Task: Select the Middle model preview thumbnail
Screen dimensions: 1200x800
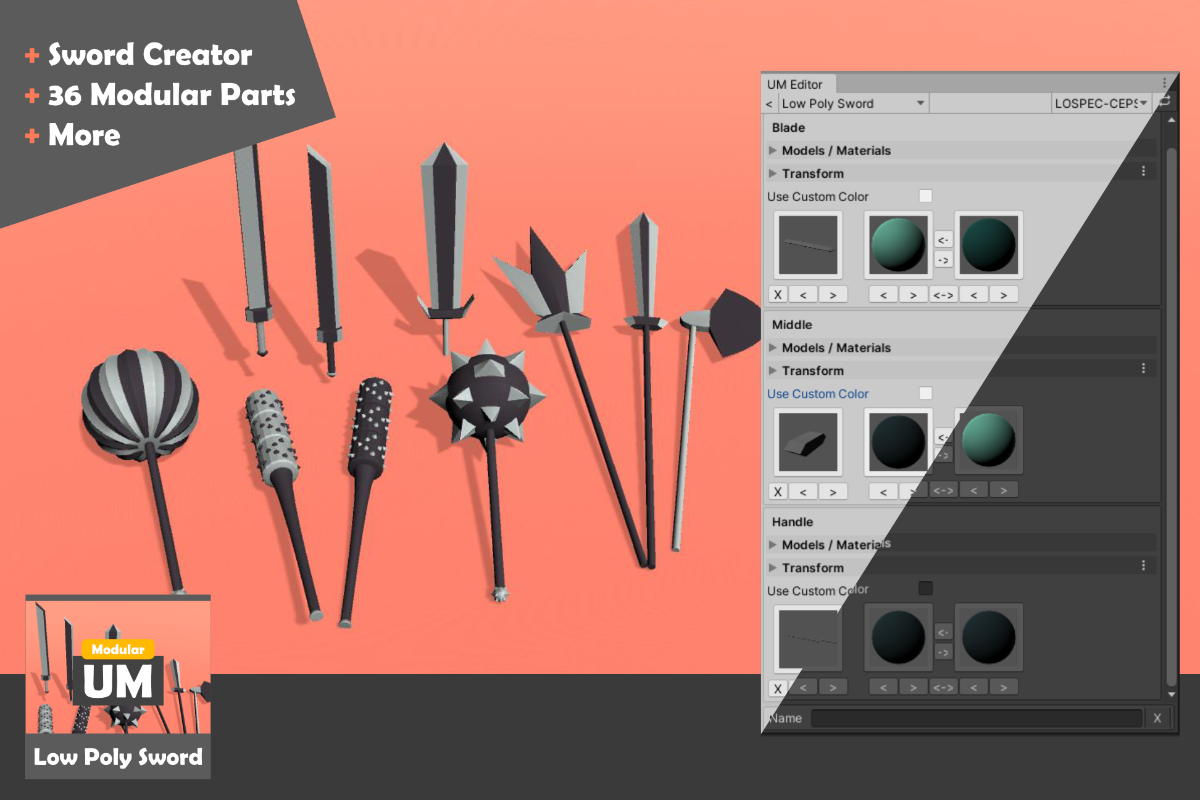Action: (808, 441)
